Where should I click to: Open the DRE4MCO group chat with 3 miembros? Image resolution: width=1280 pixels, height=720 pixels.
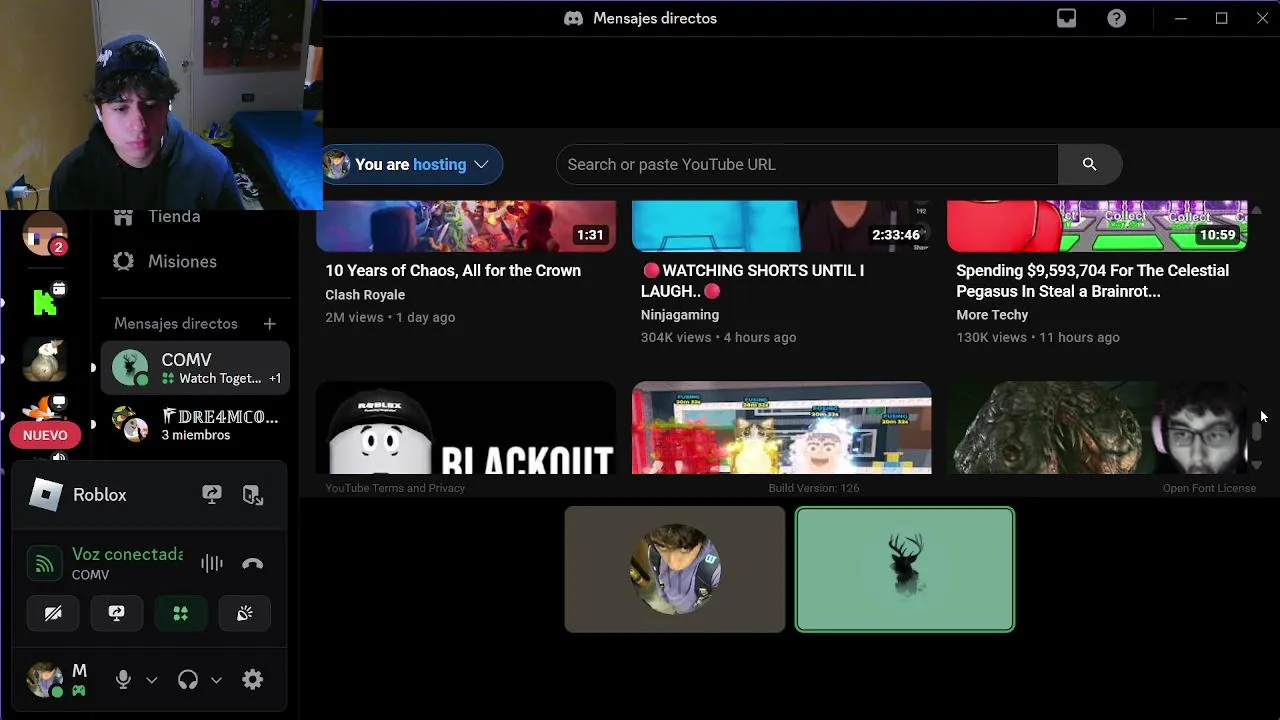[195, 425]
